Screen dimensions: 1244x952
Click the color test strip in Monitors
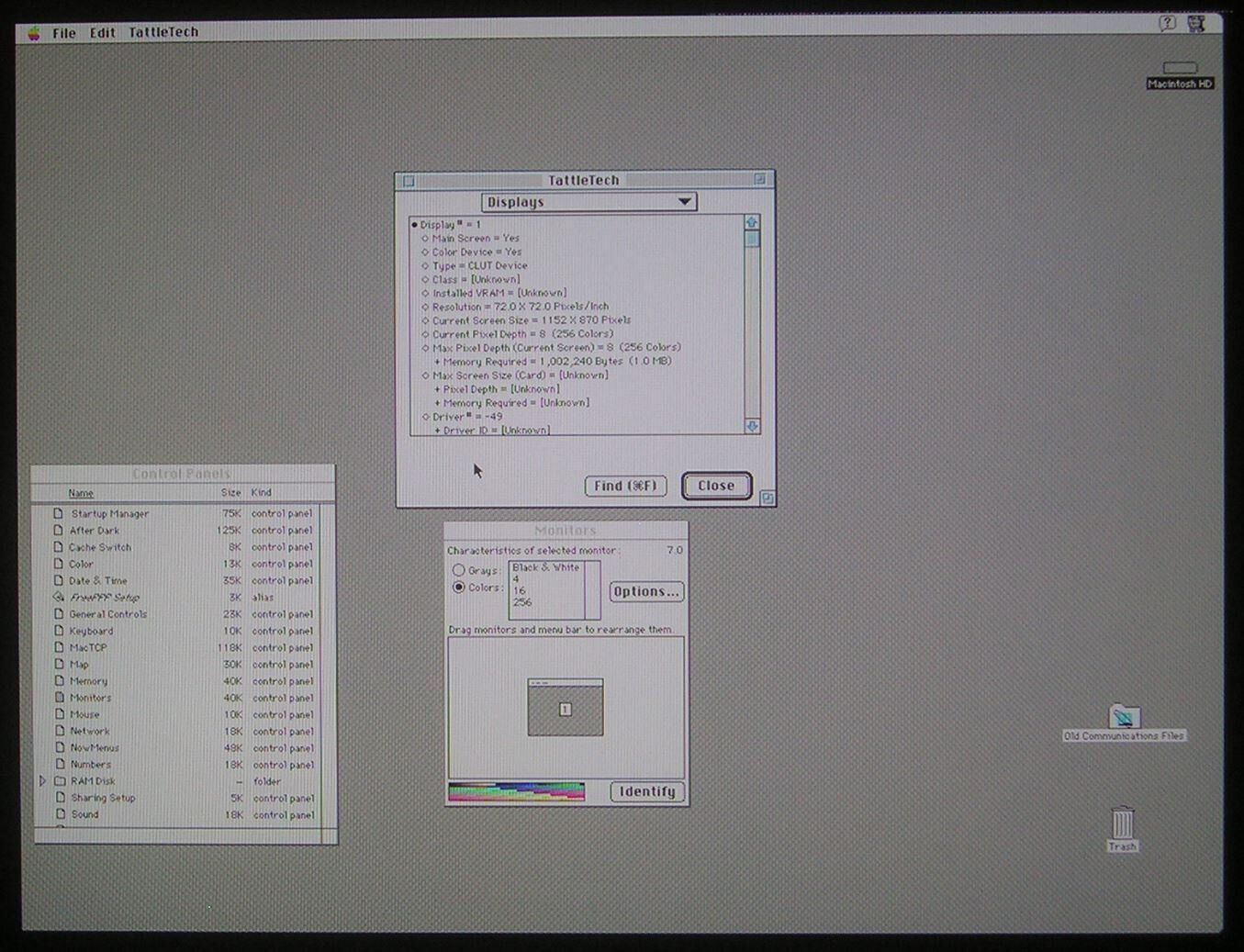click(x=516, y=791)
